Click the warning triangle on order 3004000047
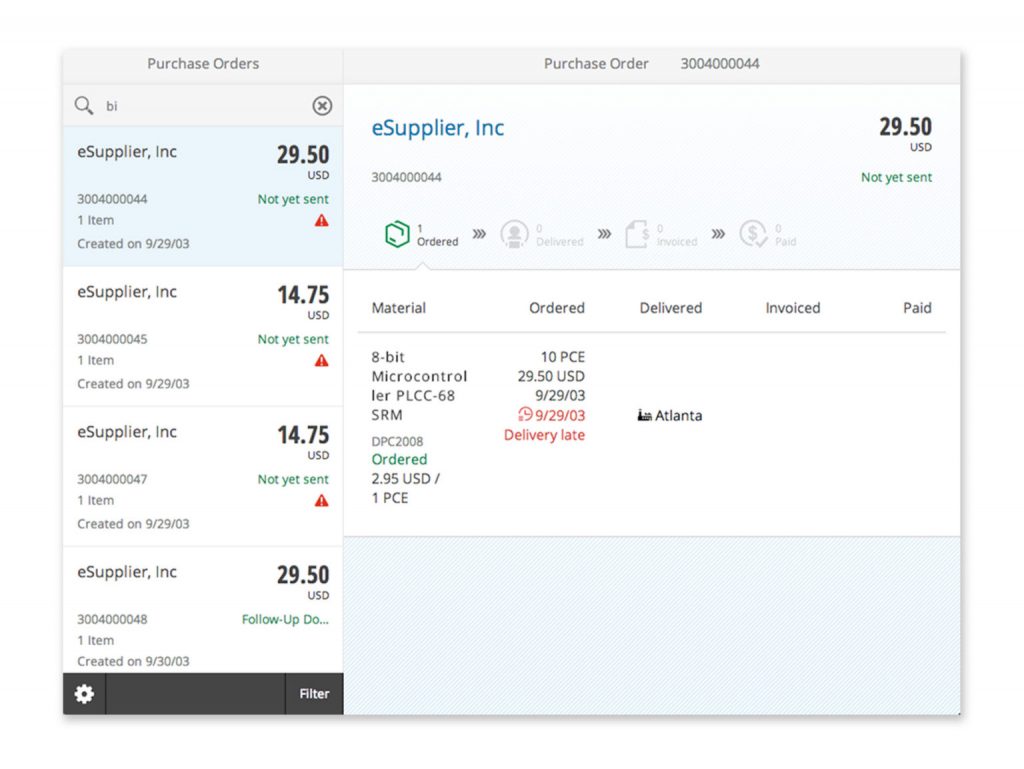 (321, 502)
